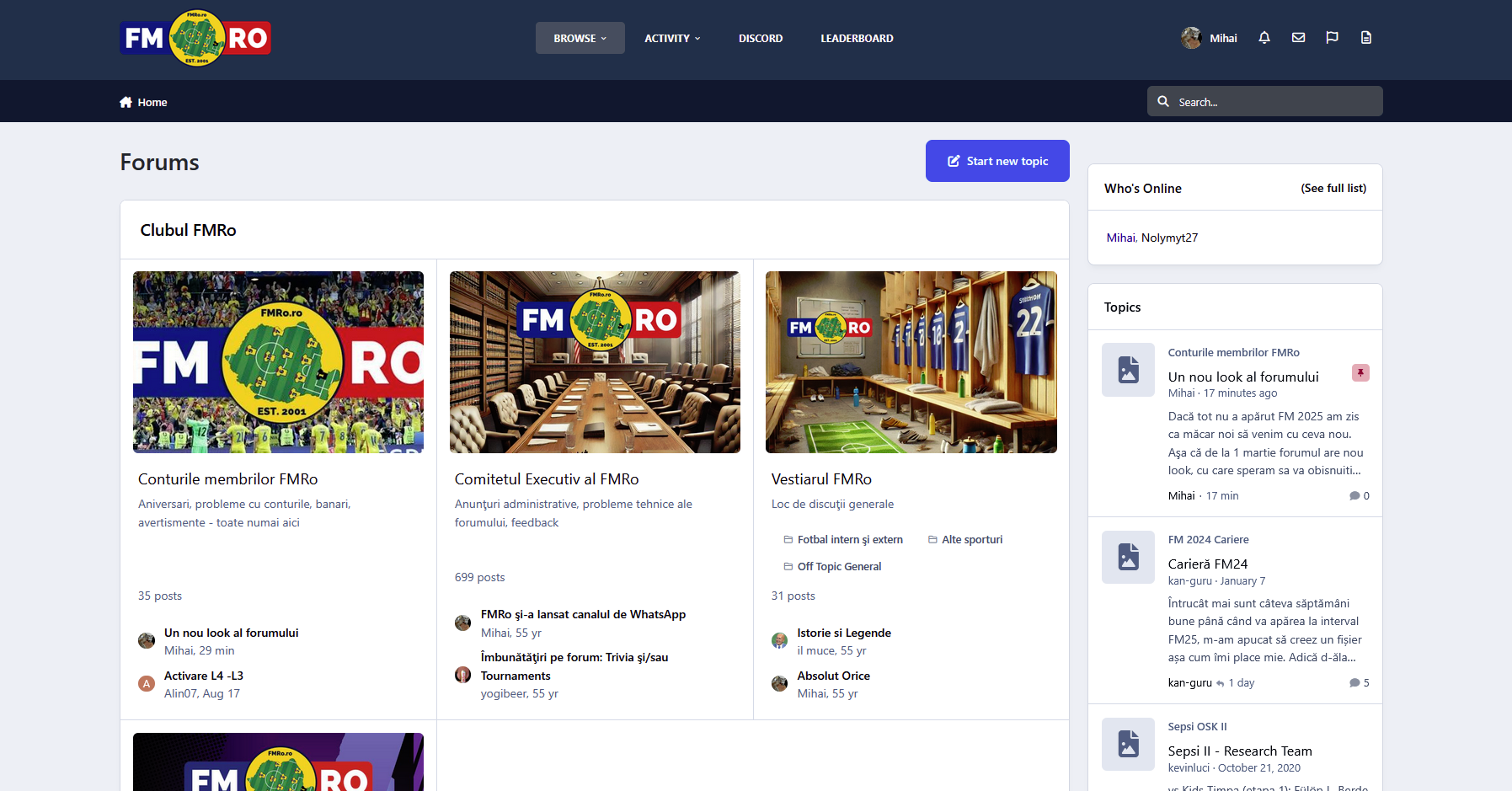
Task: Click the Sepsi II Research Team topic icon
Action: point(1128,744)
